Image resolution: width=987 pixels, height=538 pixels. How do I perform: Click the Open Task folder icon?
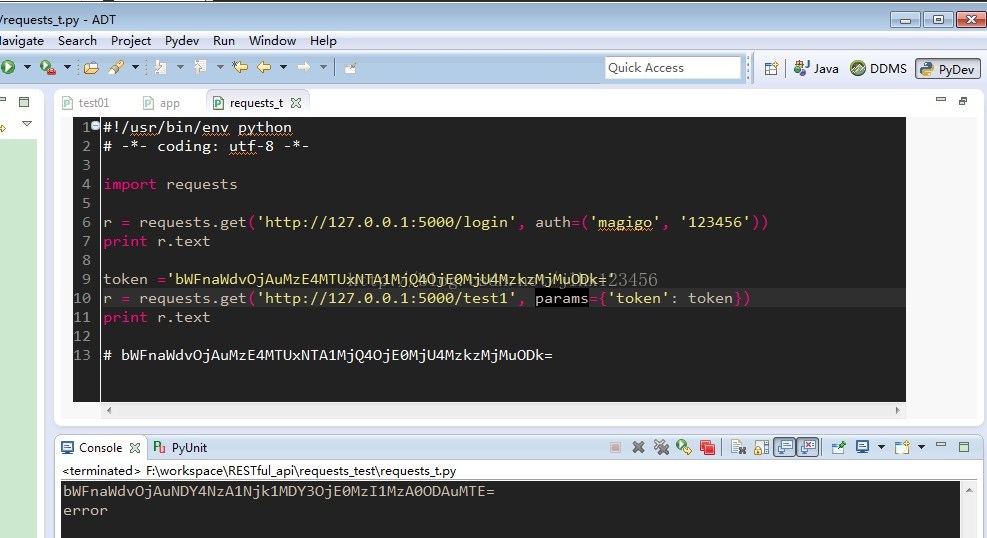(x=91, y=67)
